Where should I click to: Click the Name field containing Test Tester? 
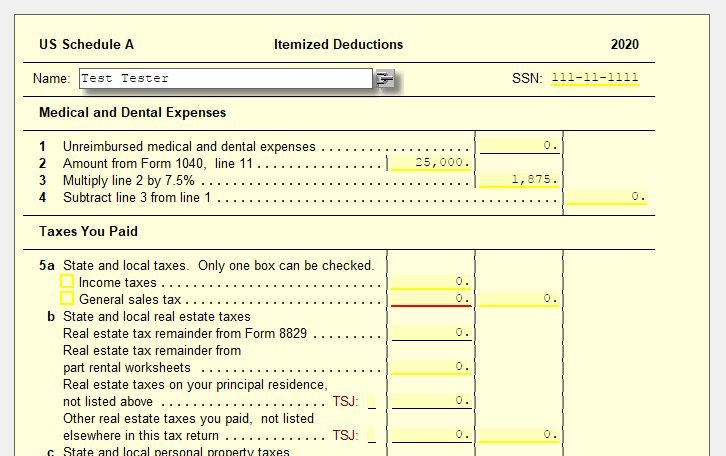(x=225, y=78)
